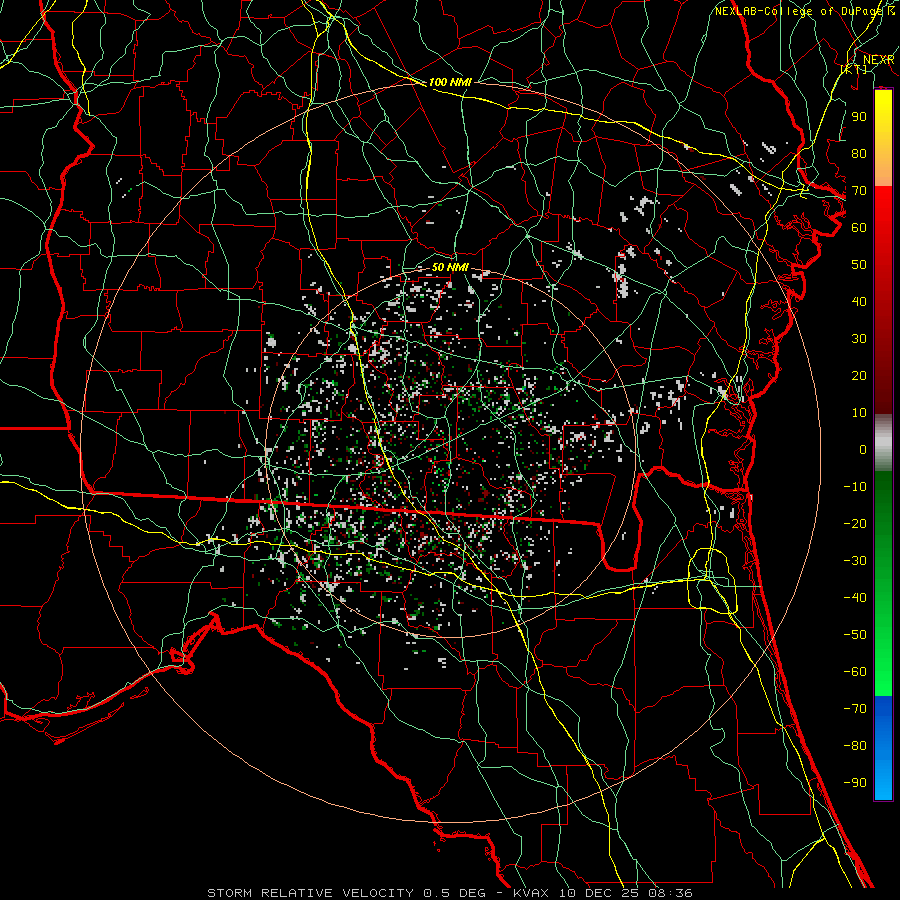Click the positive 40 scale value
The width and height of the screenshot is (900, 900).
coord(859,301)
